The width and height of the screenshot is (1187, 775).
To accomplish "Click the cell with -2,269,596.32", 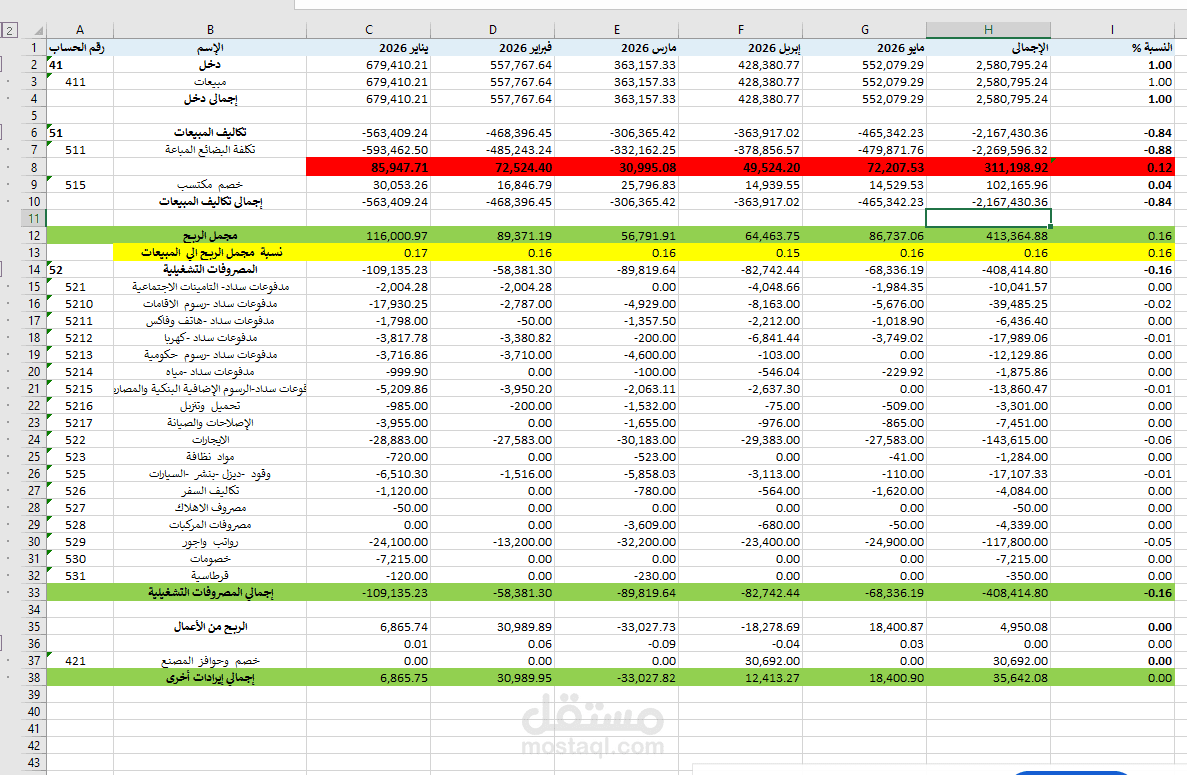I will pos(989,150).
